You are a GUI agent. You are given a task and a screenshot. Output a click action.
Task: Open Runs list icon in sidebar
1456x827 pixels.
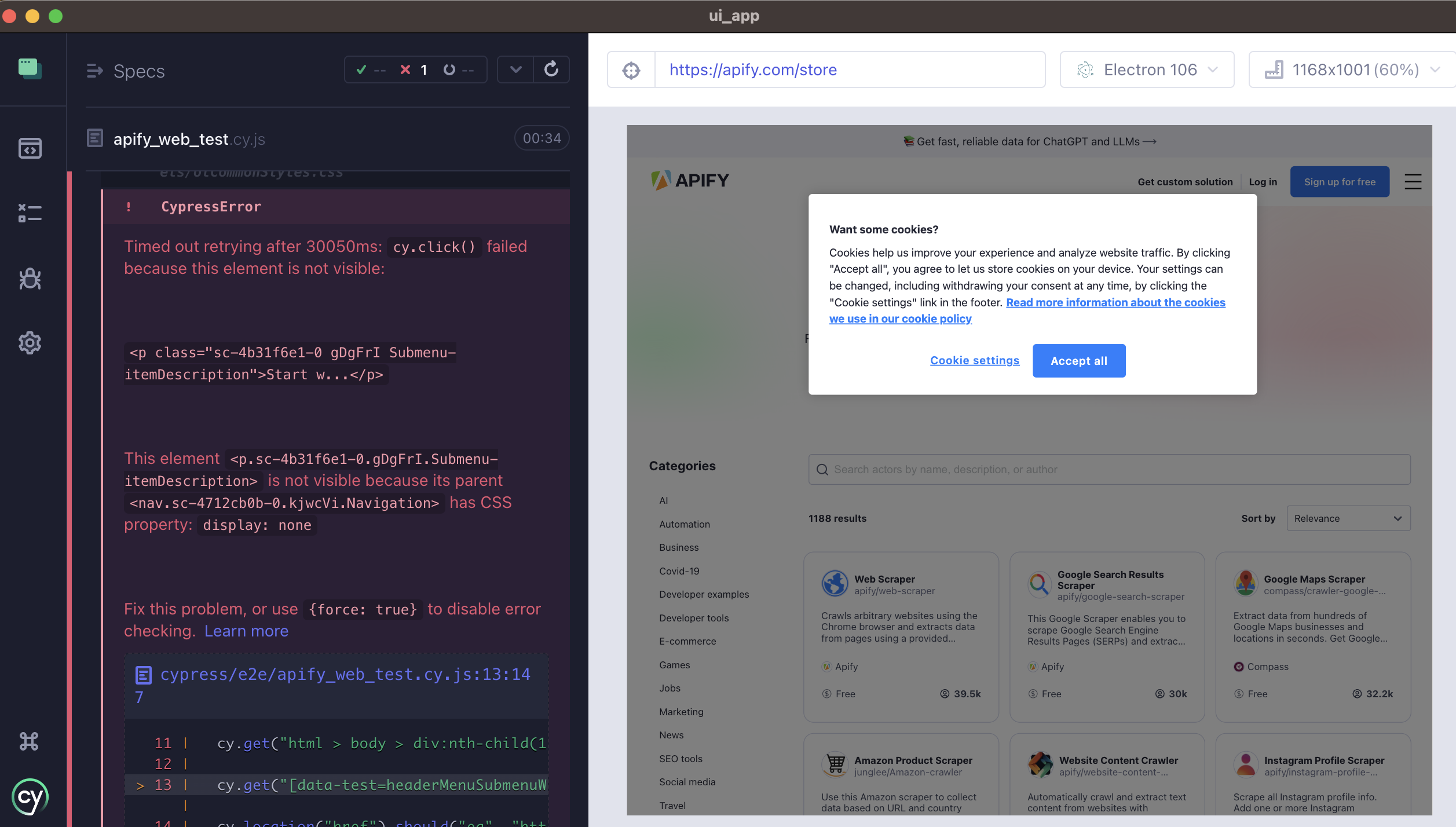30,213
